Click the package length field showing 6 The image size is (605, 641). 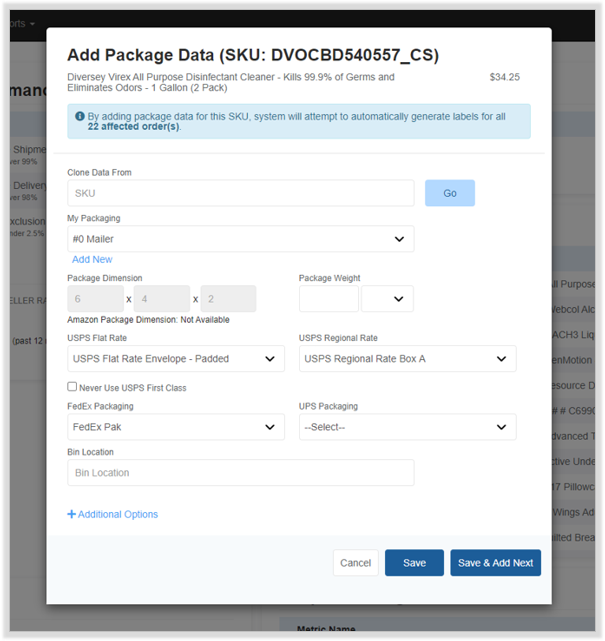click(96, 299)
